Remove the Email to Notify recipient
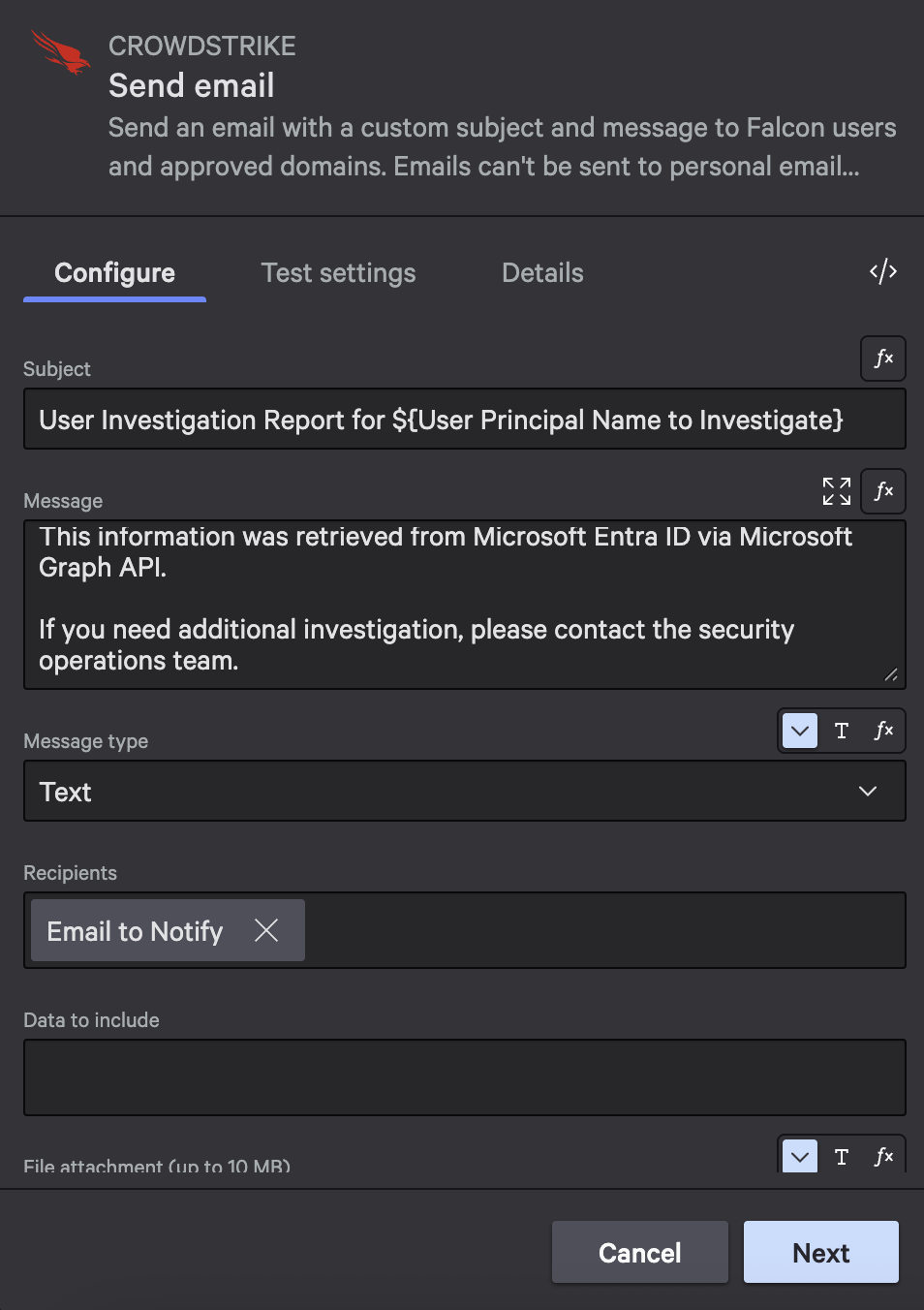Screen dimensions: 924x1310 (267, 930)
